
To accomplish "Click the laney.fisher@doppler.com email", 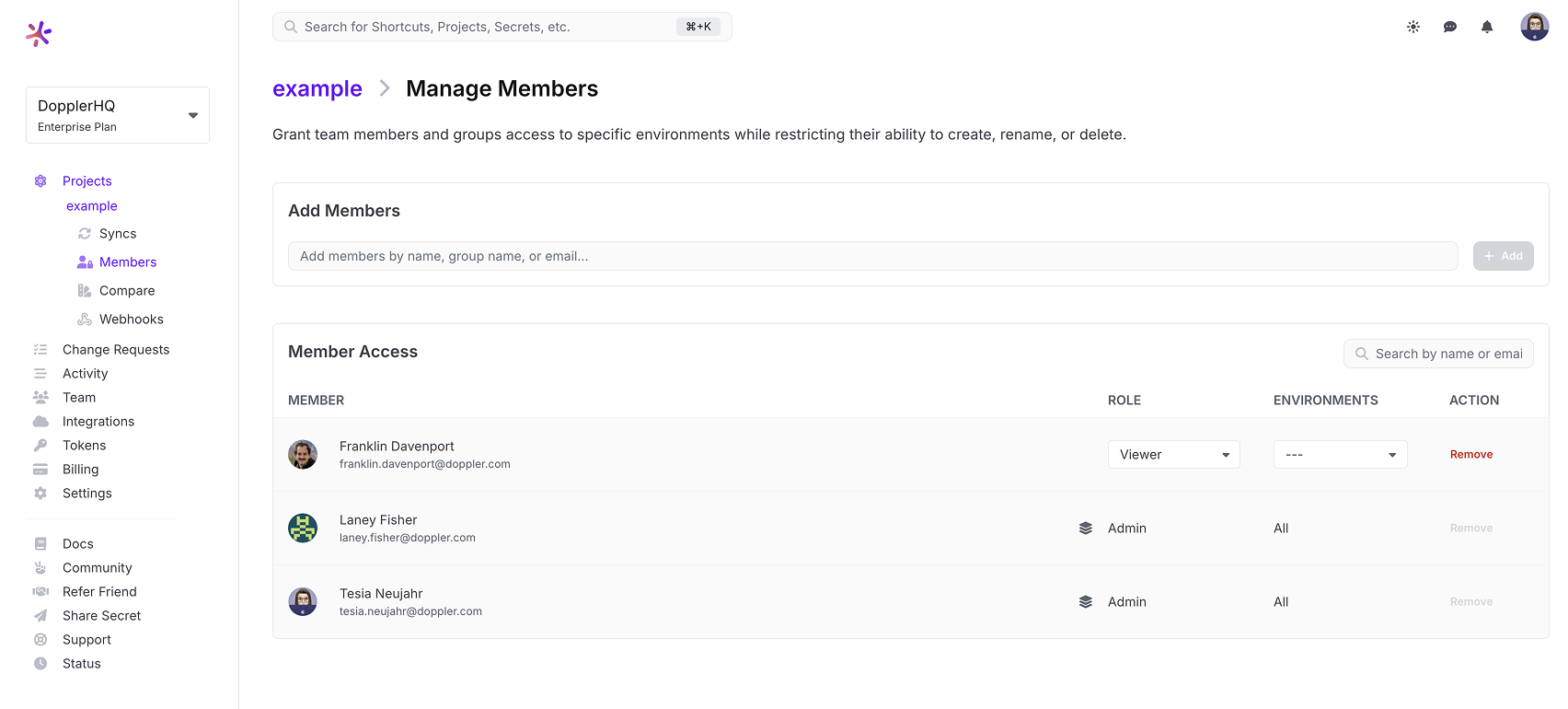I will pos(408,538).
